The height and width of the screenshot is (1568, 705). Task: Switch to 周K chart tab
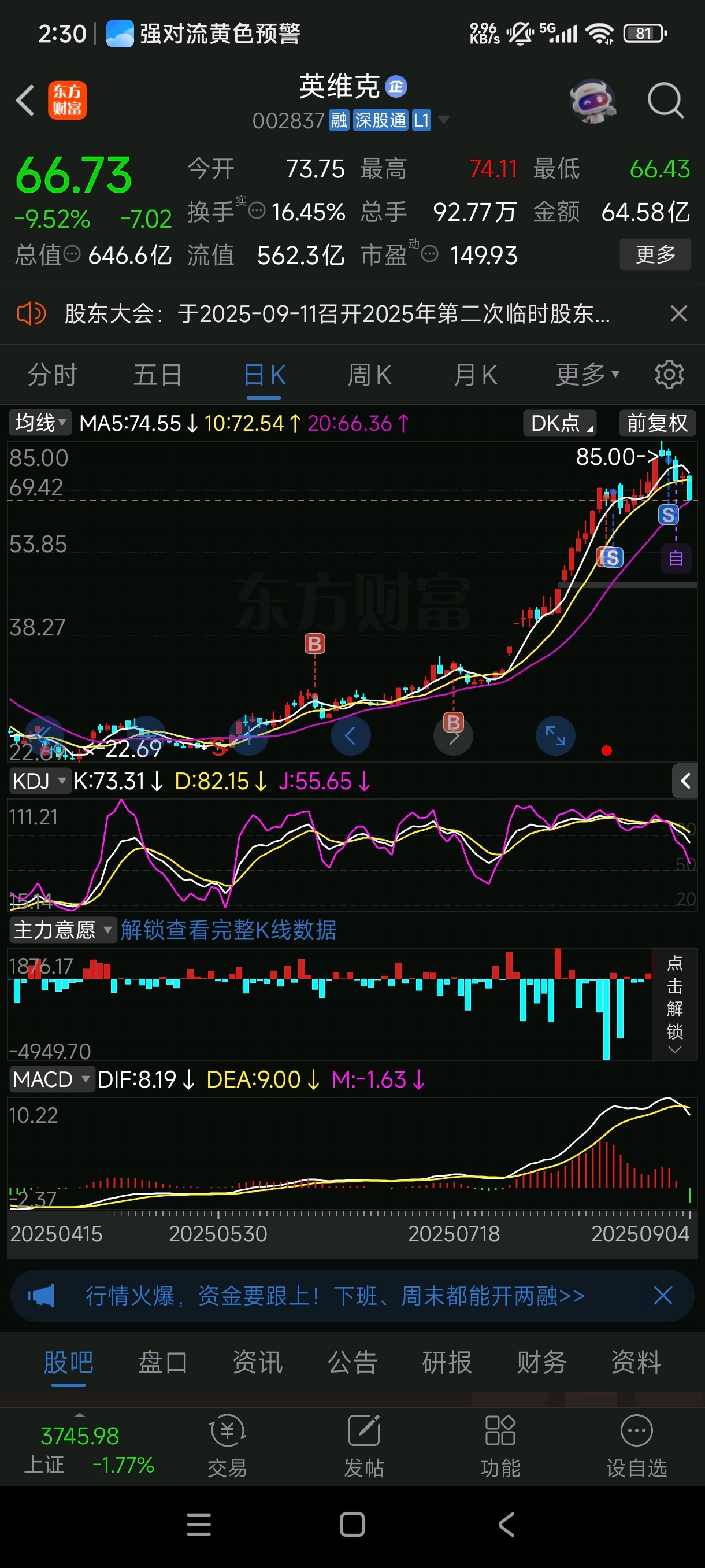coord(369,375)
